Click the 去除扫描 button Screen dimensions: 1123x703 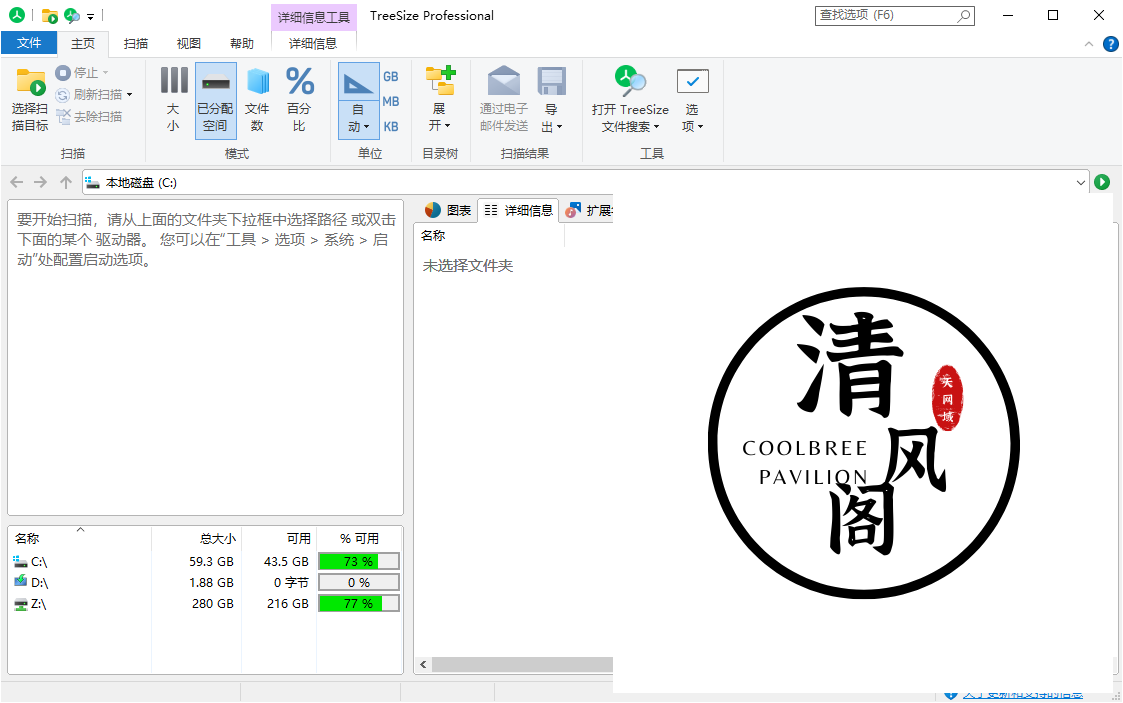(89, 116)
